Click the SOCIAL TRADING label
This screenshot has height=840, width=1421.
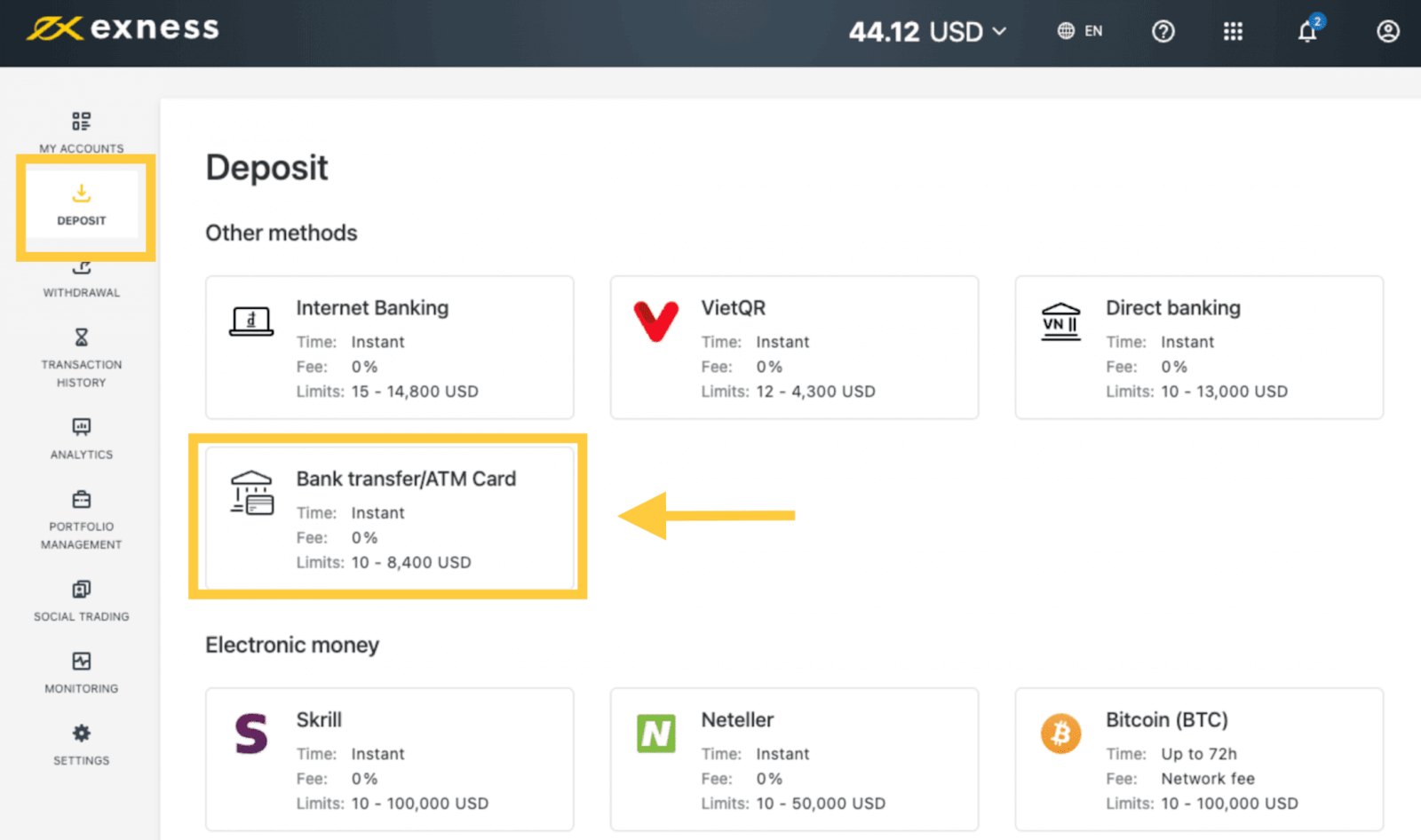coord(82,616)
